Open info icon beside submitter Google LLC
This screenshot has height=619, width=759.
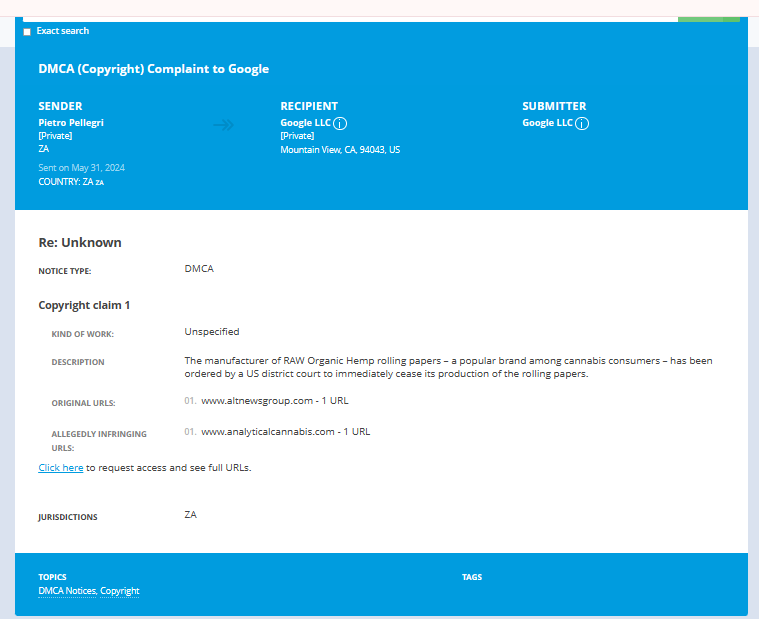(582, 124)
